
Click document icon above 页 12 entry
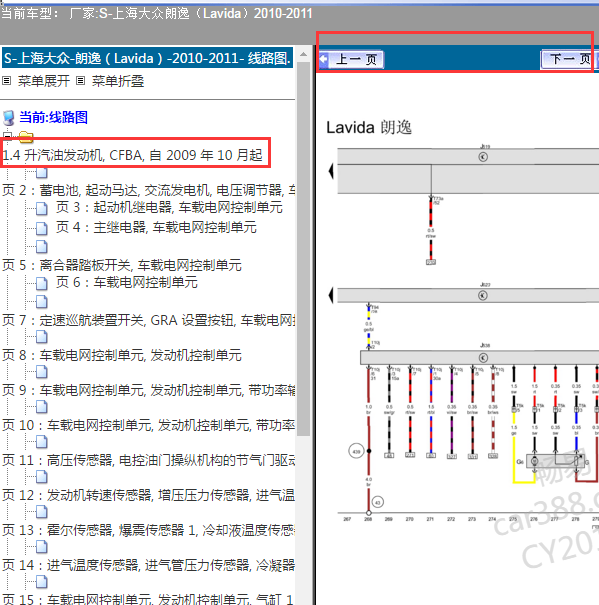[42, 477]
